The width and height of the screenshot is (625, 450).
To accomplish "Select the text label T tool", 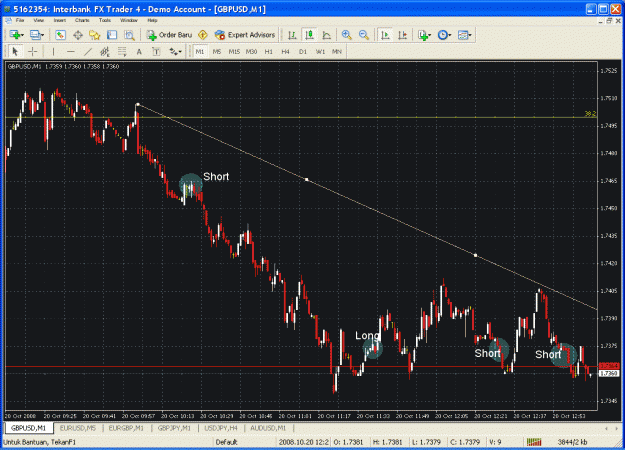I will 156,51.
